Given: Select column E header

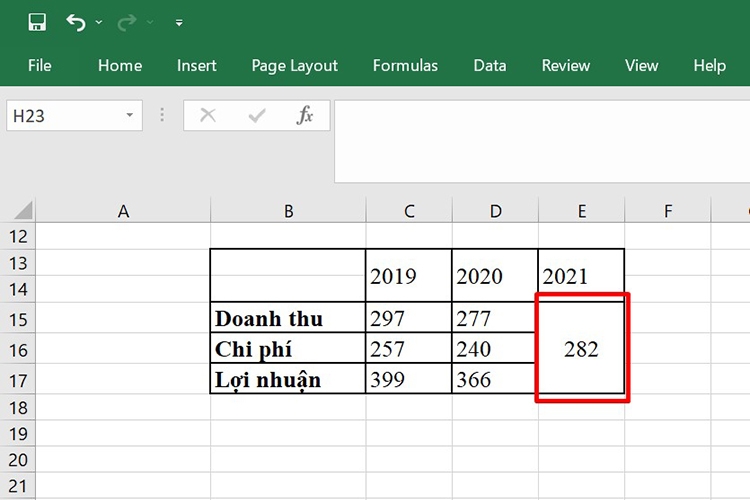Looking at the screenshot, I should [x=582, y=211].
